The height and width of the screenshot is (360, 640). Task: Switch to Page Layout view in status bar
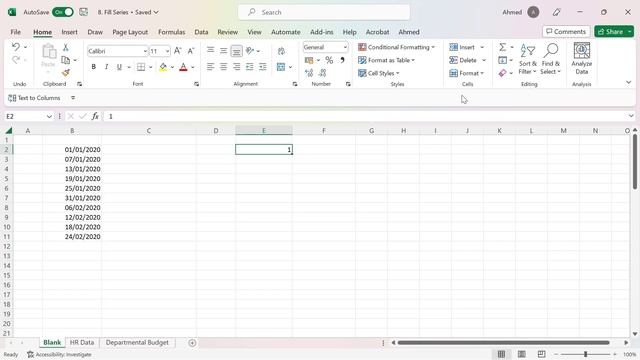(521, 354)
